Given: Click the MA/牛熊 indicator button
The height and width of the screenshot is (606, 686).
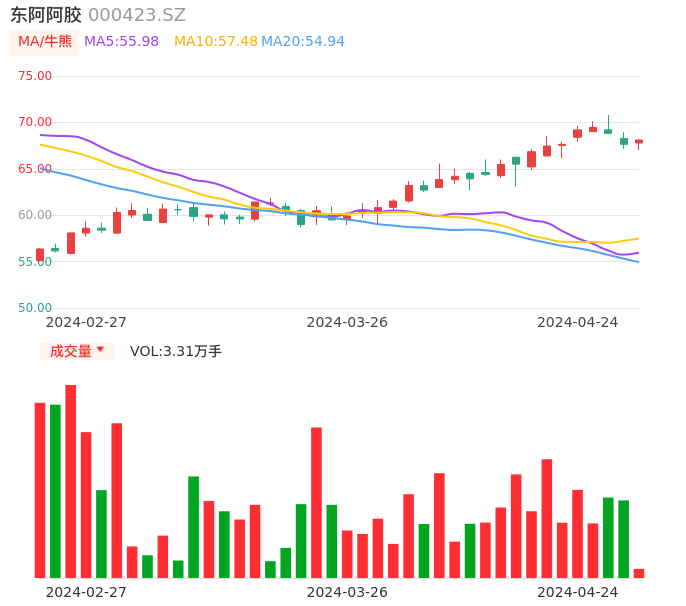Looking at the screenshot, I should click(x=44, y=42).
